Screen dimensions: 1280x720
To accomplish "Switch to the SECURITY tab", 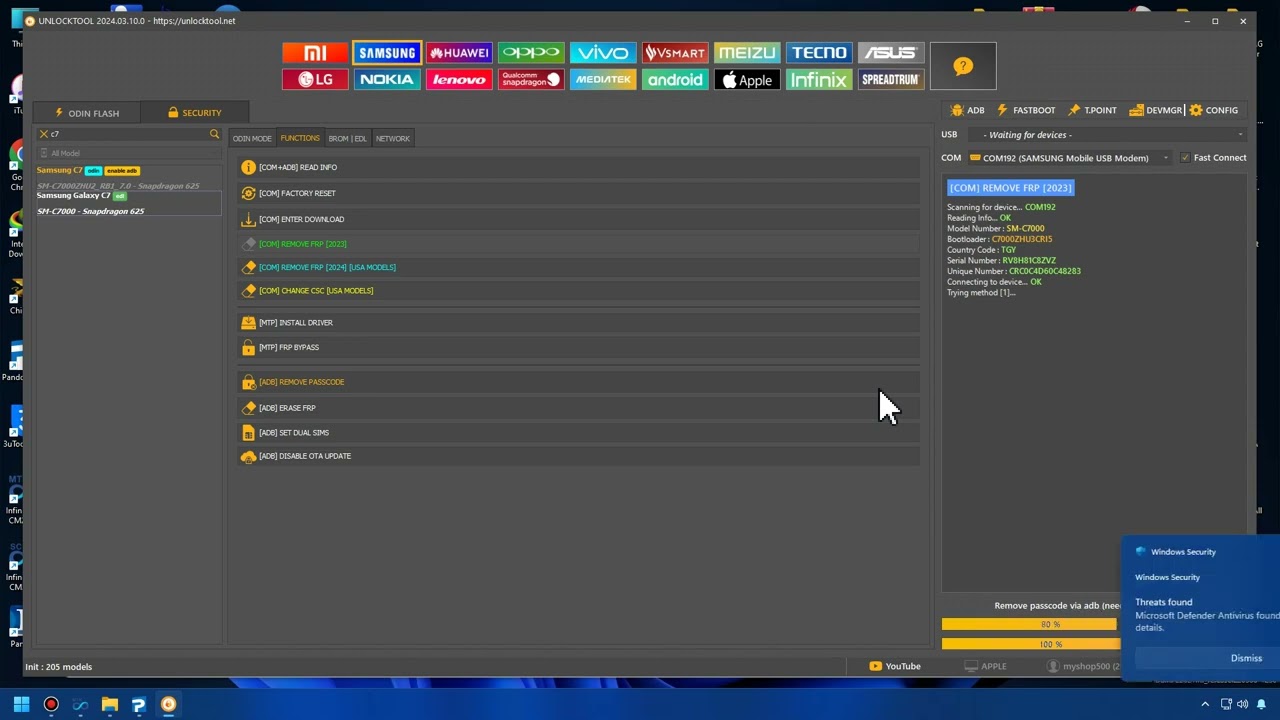I will 195,113.
